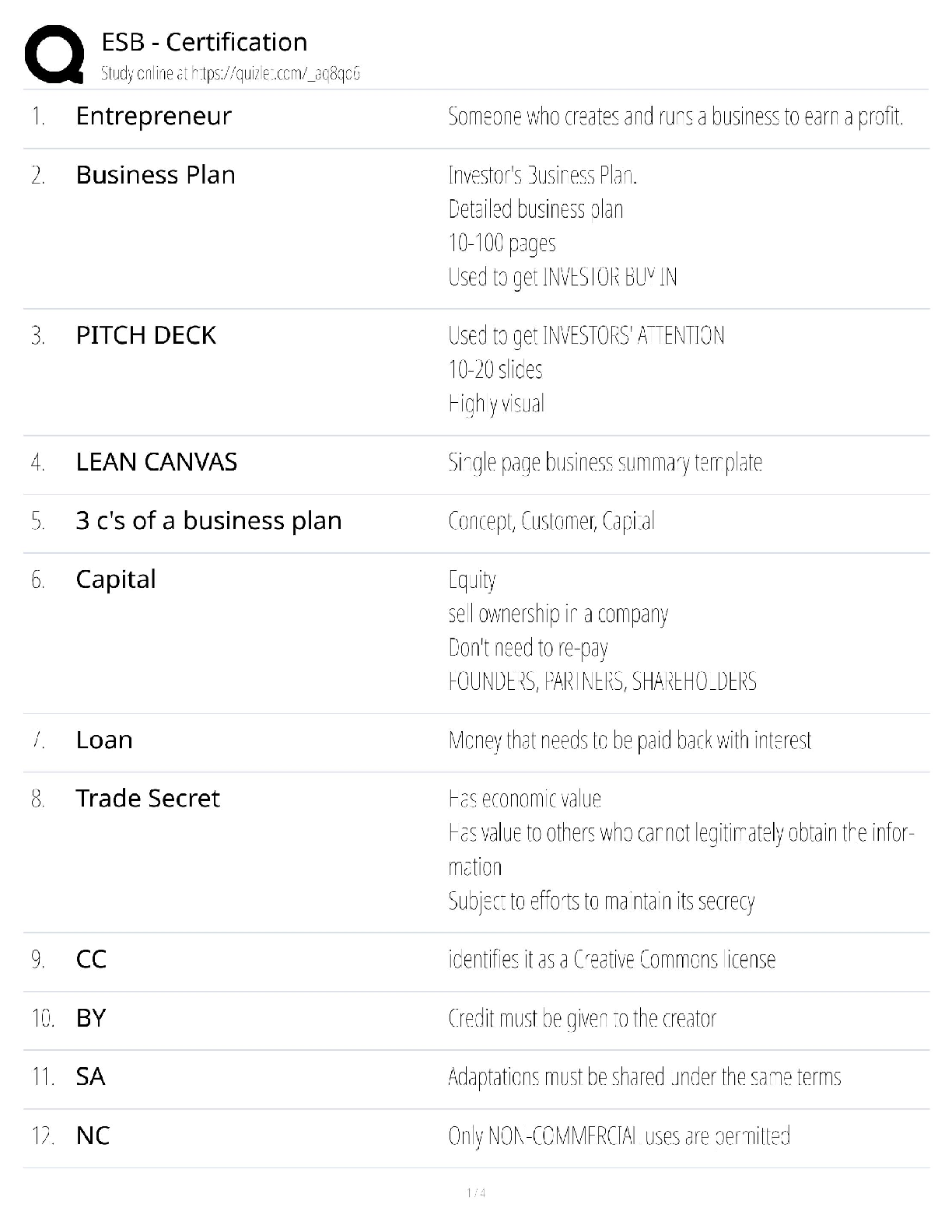Viewport: 952px width, 1232px height.
Task: Select the SA term
Action: [x=90, y=1076]
